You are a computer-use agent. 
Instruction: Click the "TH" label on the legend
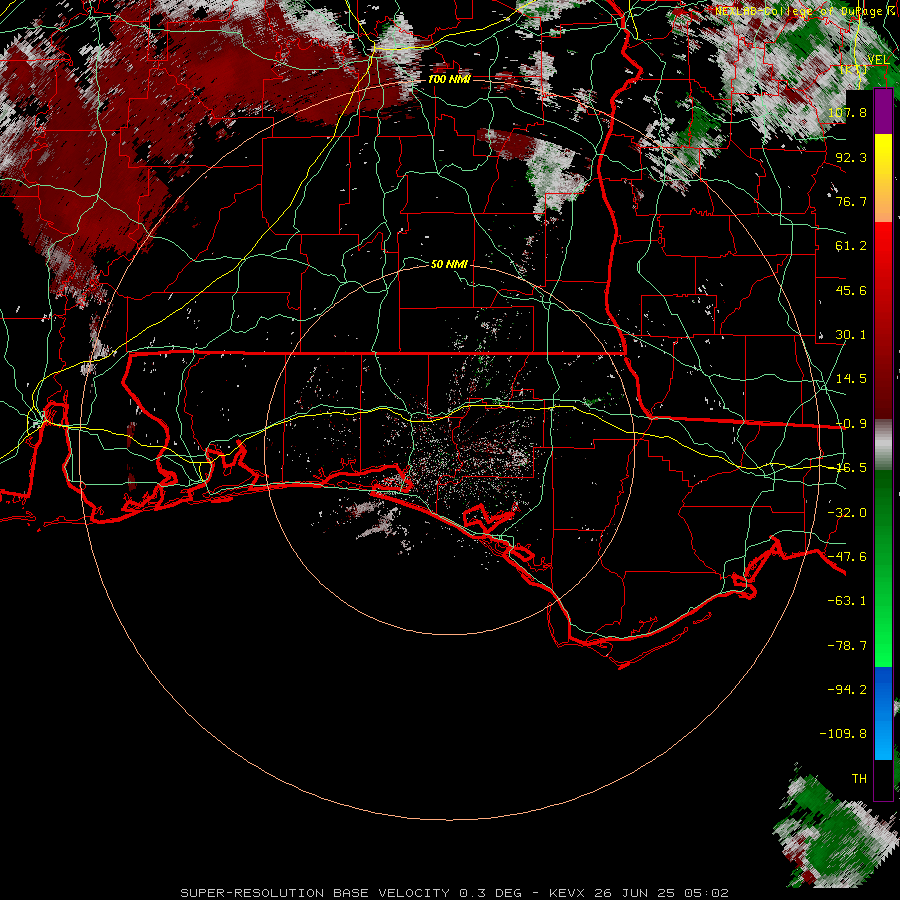click(859, 779)
